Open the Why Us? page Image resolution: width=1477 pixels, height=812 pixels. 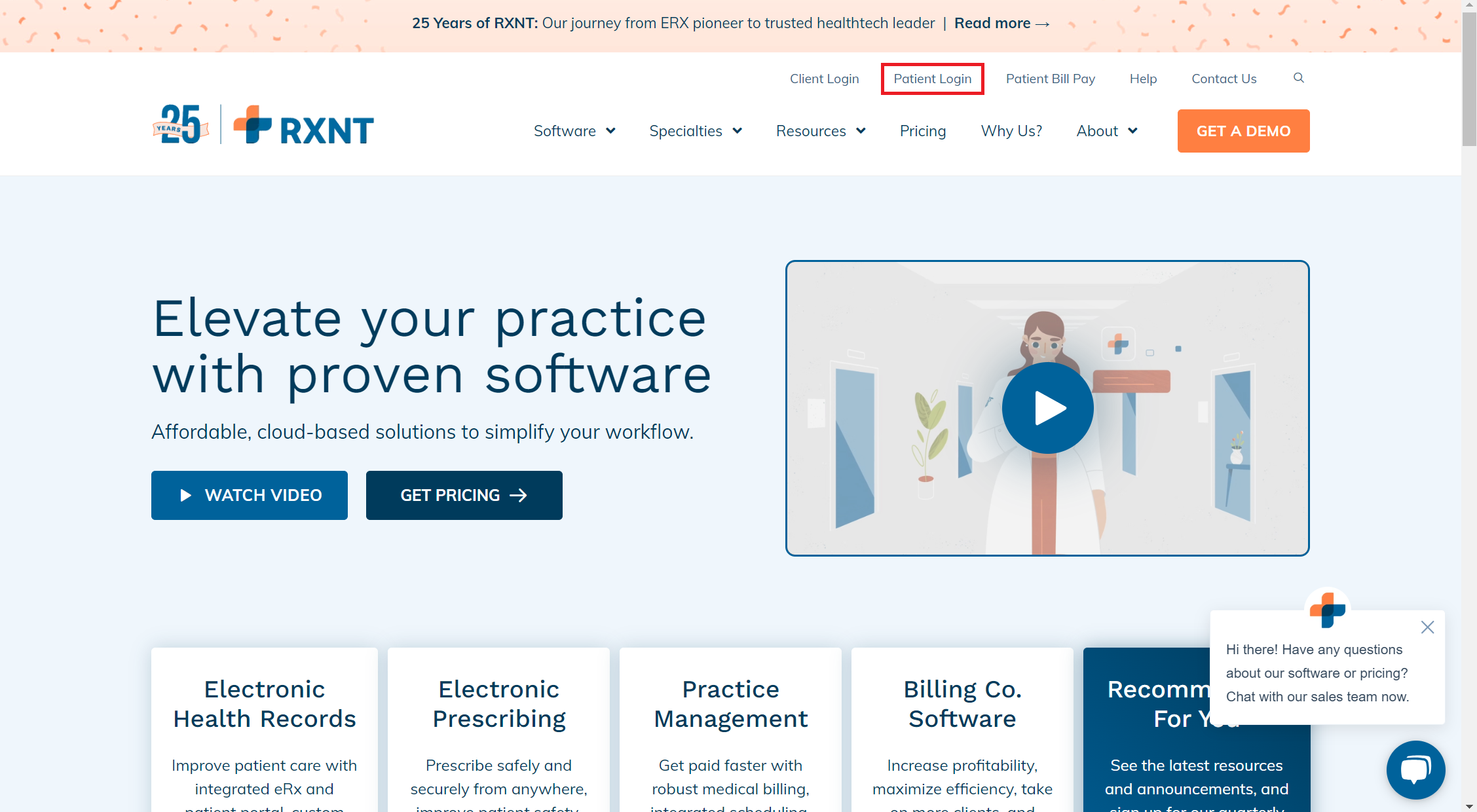pos(1011,131)
